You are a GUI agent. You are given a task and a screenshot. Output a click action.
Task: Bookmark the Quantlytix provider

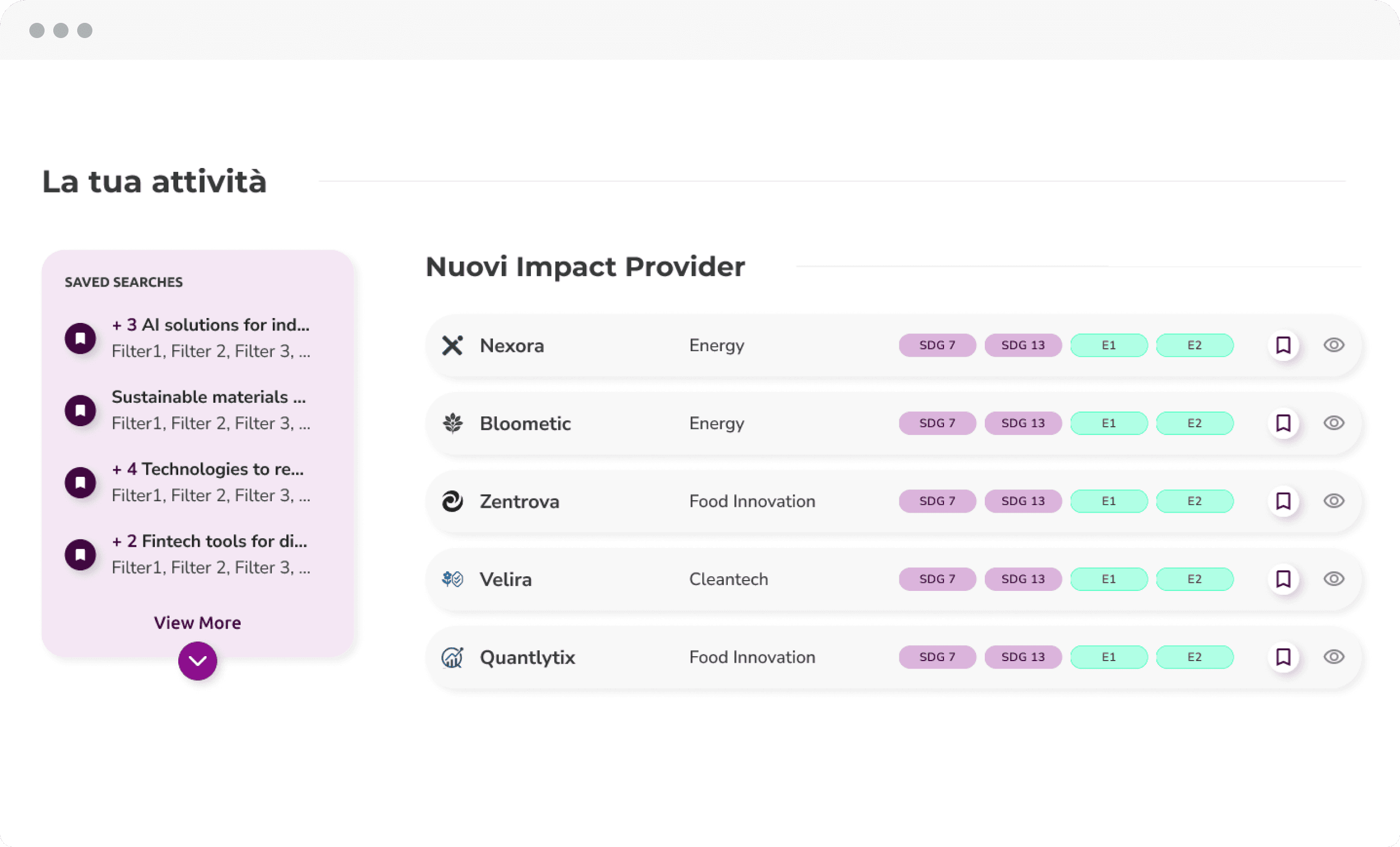tap(1283, 657)
